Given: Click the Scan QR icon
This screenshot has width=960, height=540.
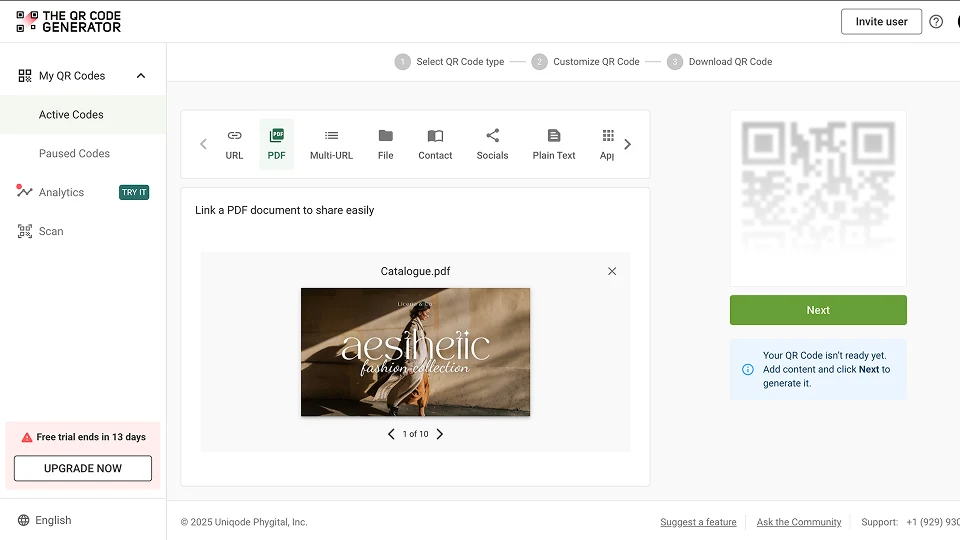Looking at the screenshot, I should click(x=24, y=231).
